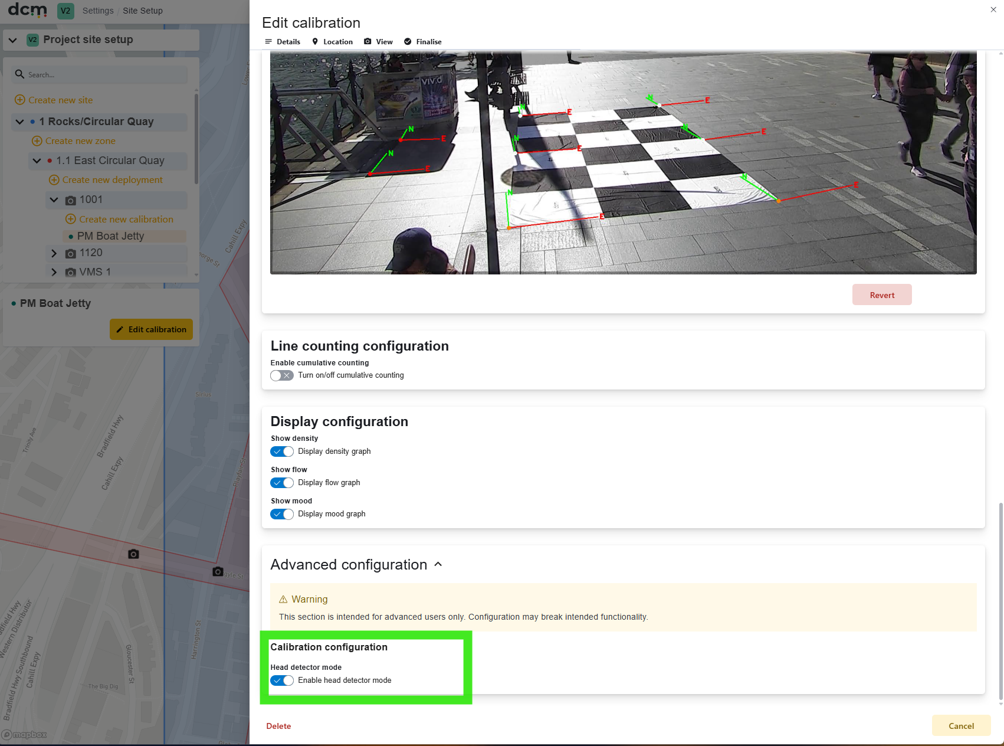Click the plus icon for Create new zone

(37, 141)
